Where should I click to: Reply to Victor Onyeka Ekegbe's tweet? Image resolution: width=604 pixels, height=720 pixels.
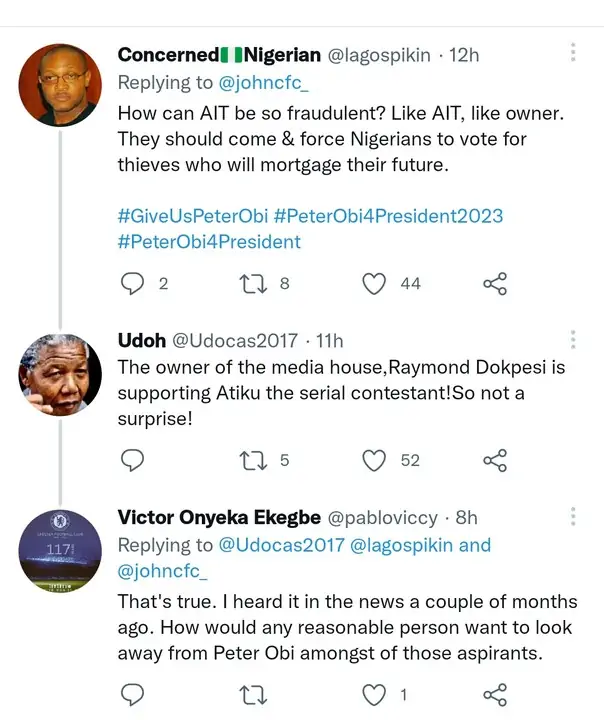[133, 694]
